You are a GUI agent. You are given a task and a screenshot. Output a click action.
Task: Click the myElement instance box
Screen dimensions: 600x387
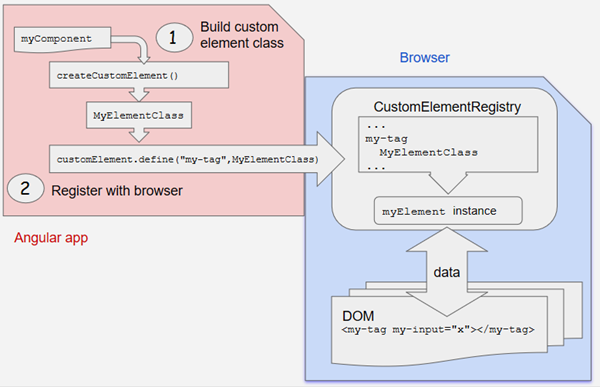tap(448, 211)
